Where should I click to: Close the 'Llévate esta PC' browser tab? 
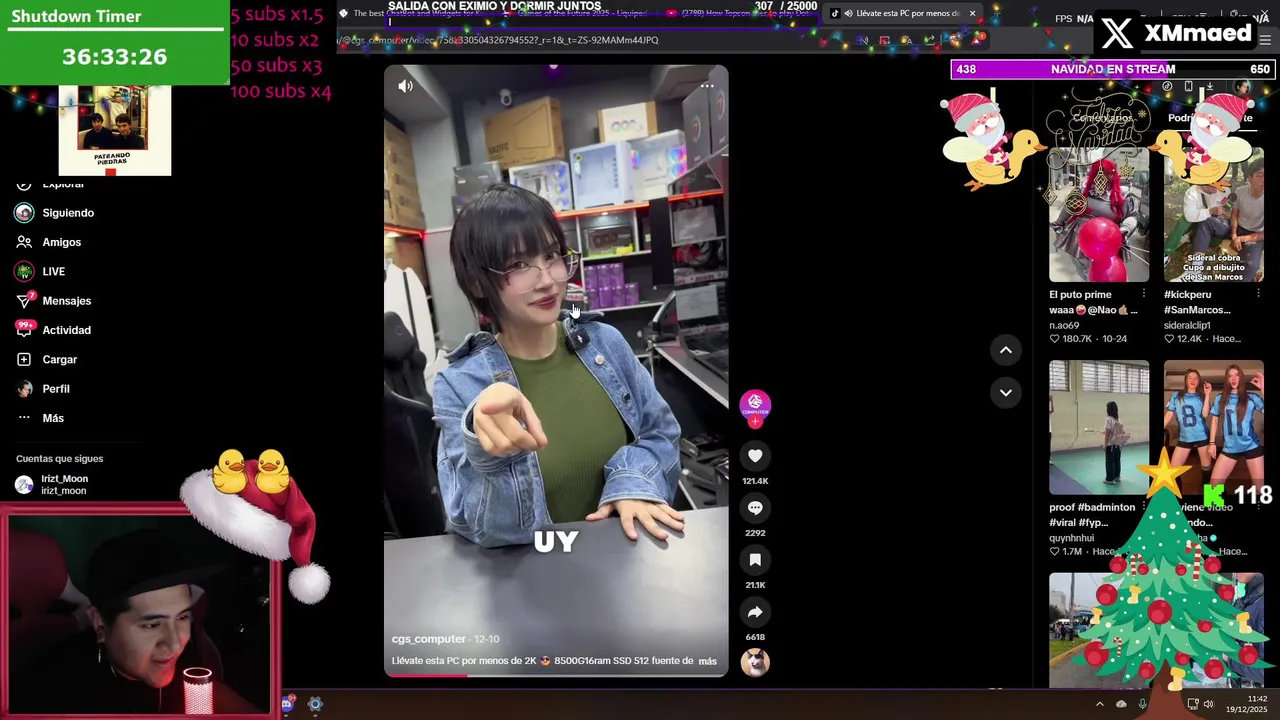[971, 13]
